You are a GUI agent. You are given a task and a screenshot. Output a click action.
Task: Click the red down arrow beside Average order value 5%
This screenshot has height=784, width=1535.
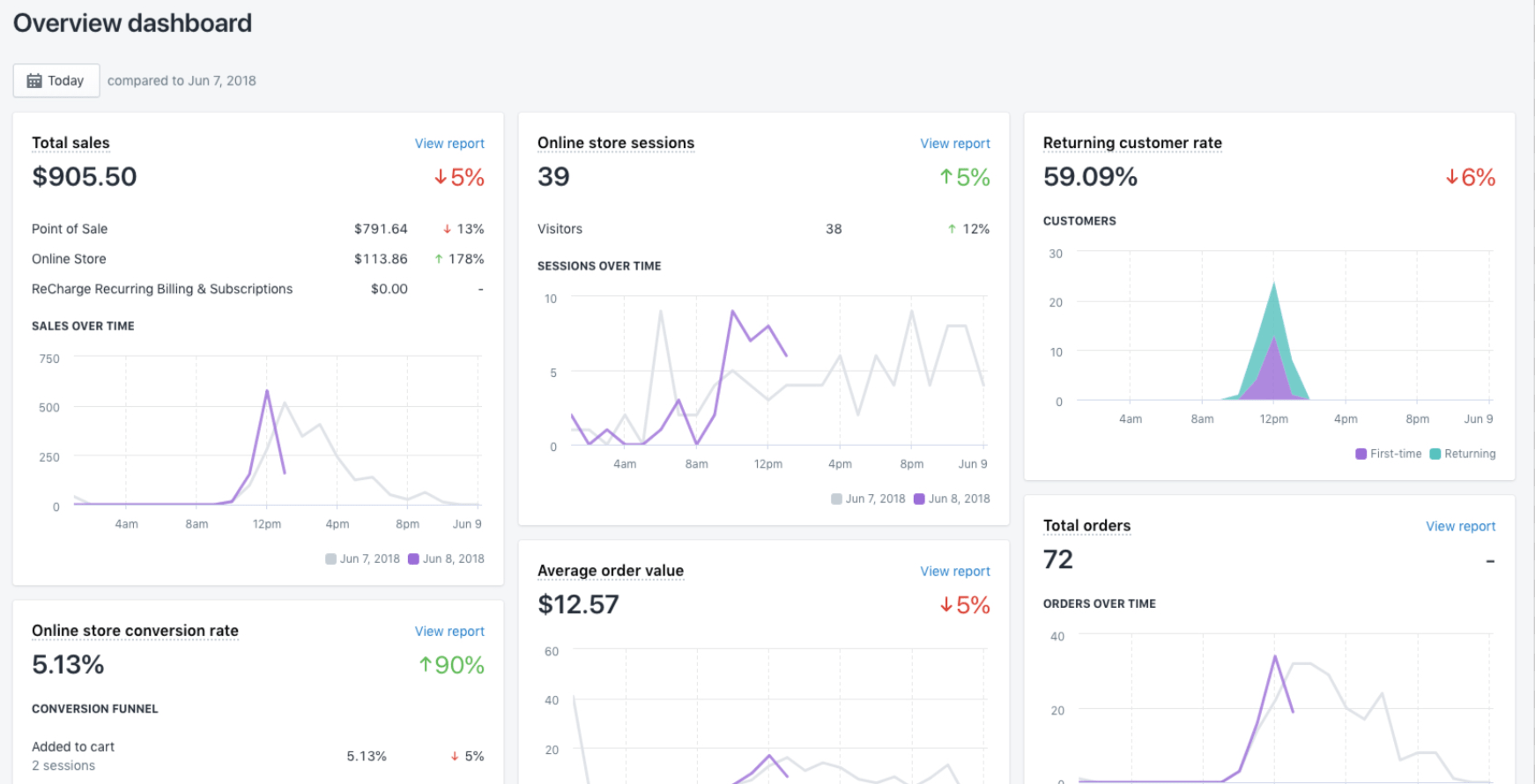pyautogui.click(x=946, y=605)
